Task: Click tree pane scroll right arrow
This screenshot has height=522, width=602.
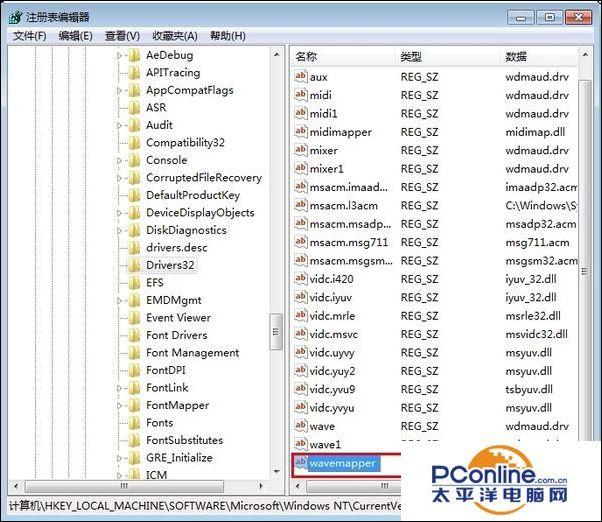Action: pyautogui.click(x=261, y=486)
